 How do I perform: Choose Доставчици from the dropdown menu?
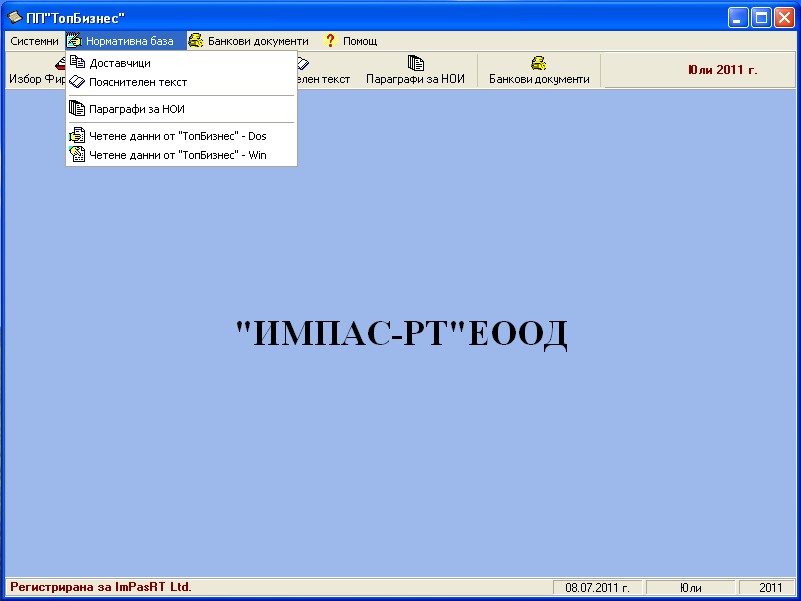pyautogui.click(x=181, y=63)
